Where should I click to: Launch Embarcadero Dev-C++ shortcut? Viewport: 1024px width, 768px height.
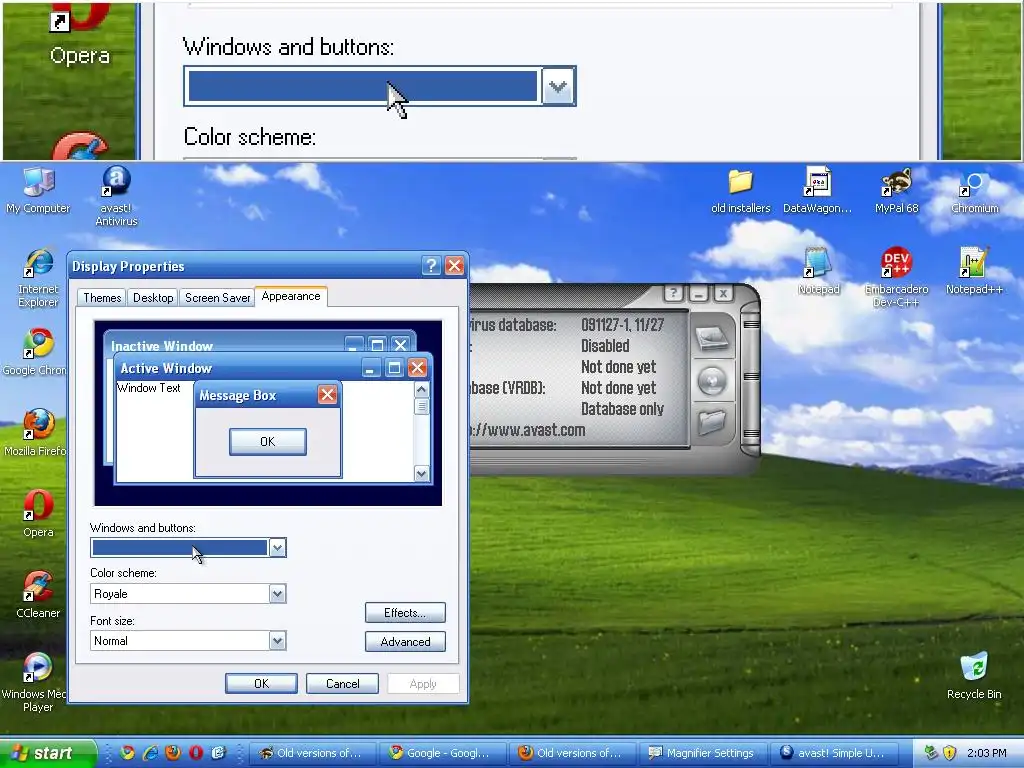(896, 278)
